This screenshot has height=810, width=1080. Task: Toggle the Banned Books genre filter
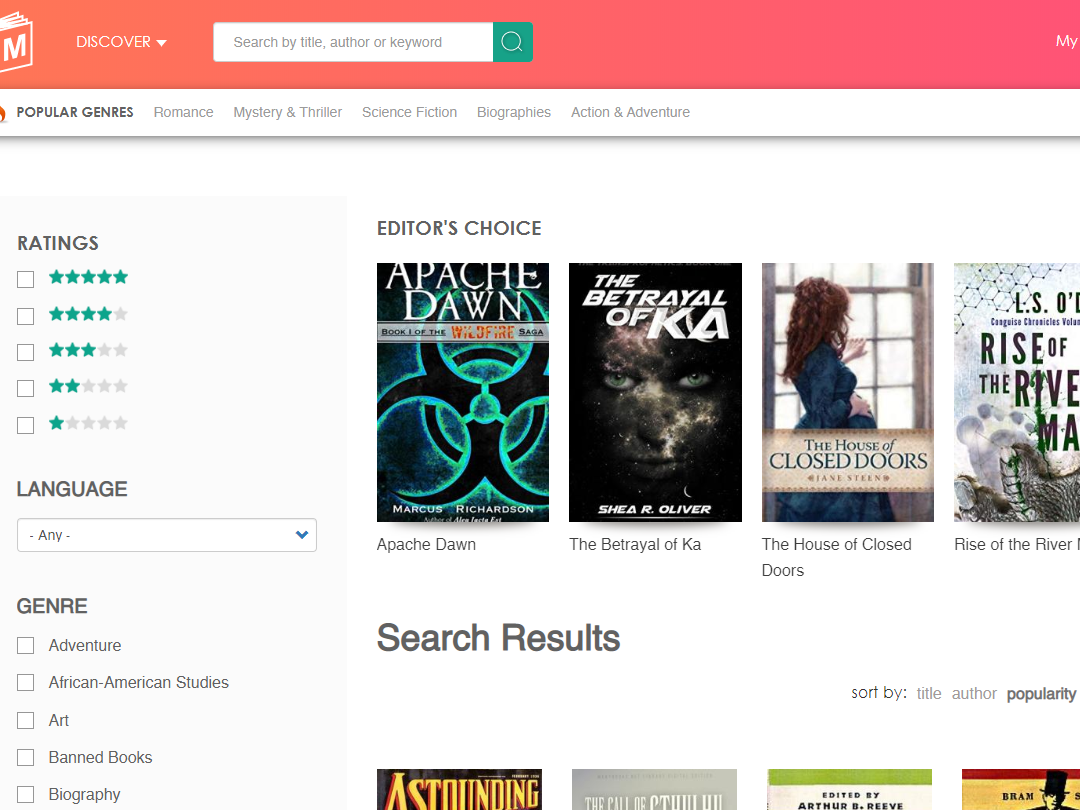[x=26, y=758]
